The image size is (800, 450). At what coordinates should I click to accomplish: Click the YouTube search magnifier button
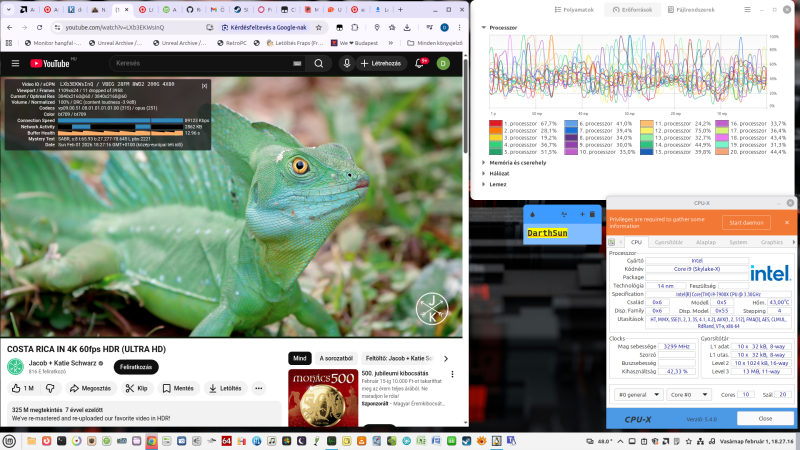point(318,63)
